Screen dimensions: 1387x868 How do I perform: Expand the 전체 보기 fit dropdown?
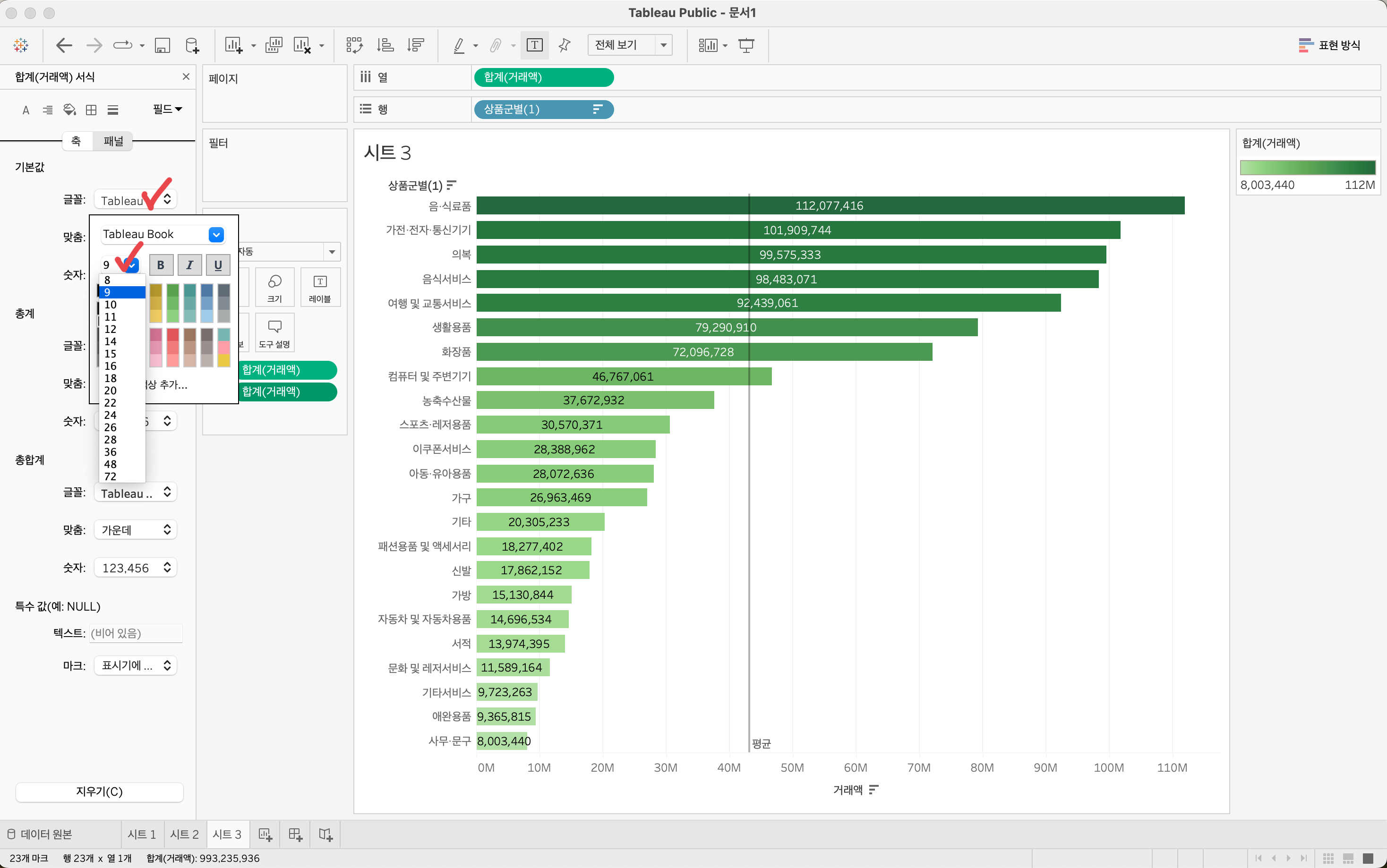[663, 45]
